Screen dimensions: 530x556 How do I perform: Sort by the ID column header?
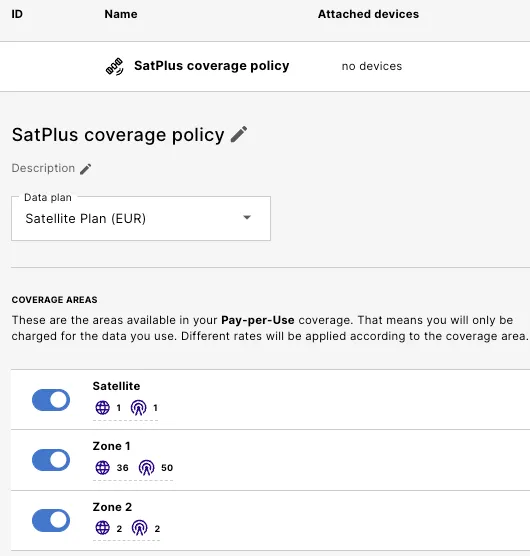coord(17,14)
